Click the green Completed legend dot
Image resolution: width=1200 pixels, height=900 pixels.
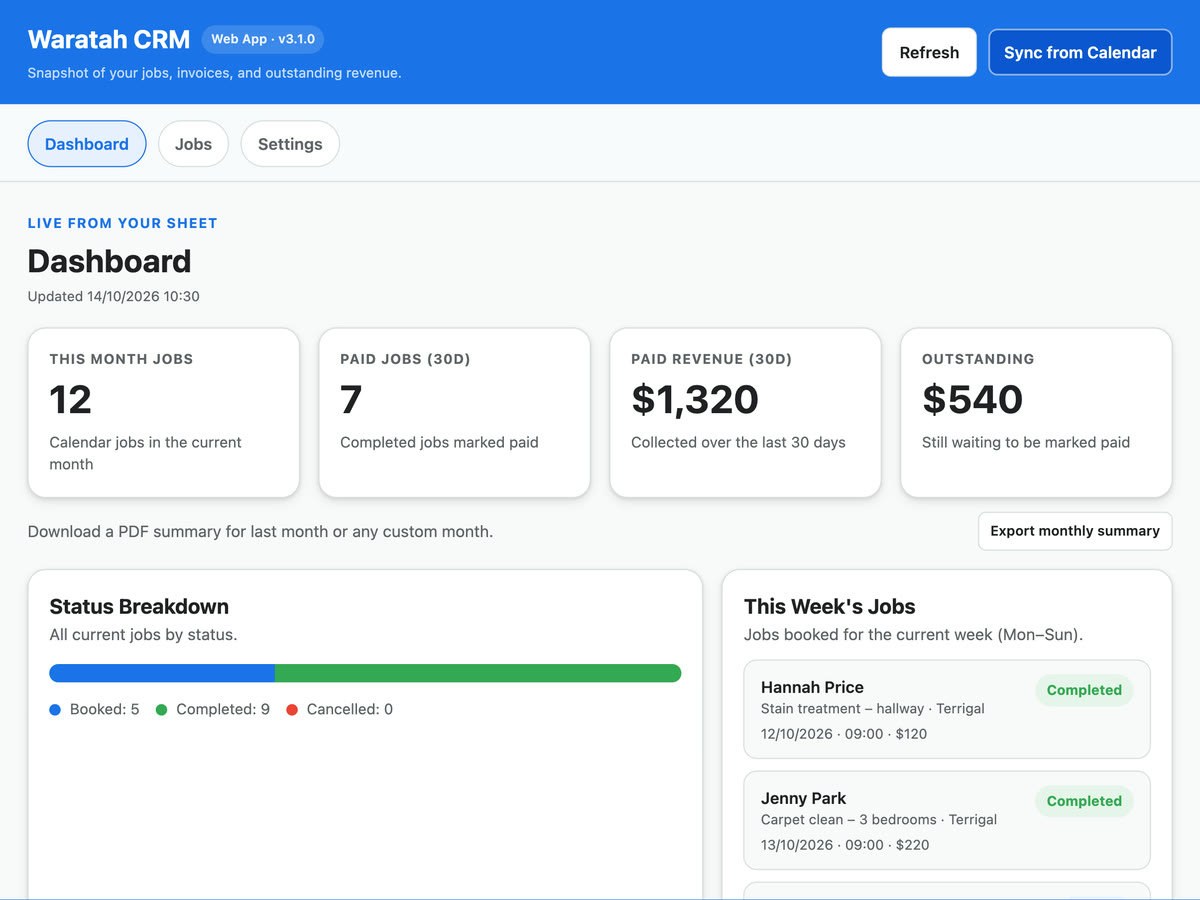click(x=161, y=710)
